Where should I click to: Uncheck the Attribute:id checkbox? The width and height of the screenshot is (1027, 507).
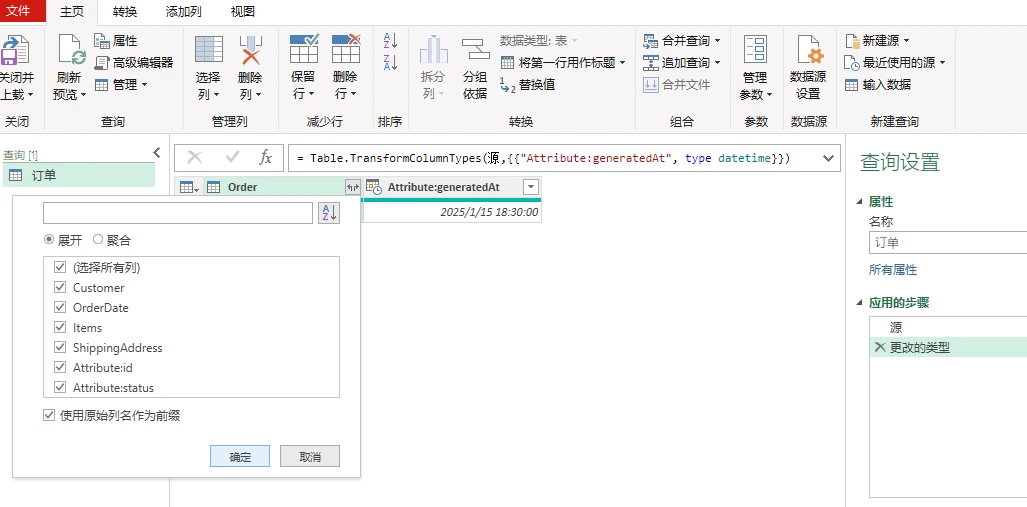tap(60, 367)
